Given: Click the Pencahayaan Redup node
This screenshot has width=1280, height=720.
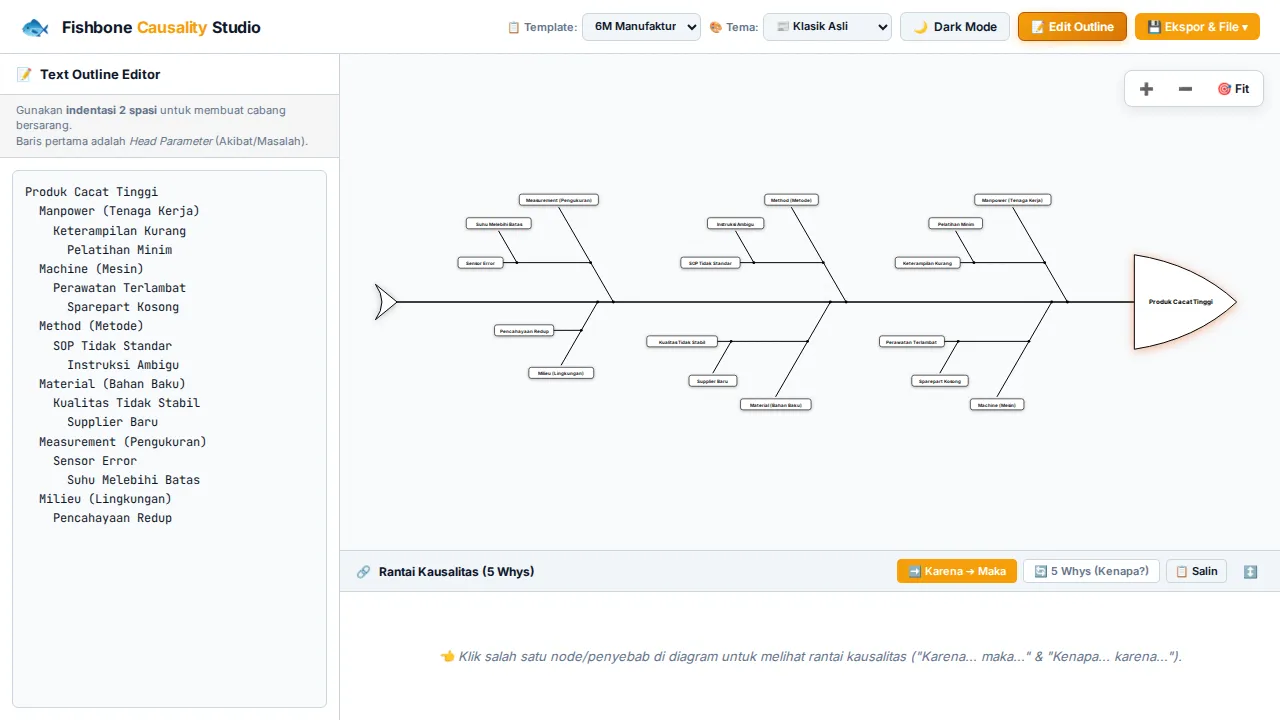Looking at the screenshot, I should pyautogui.click(x=524, y=330).
